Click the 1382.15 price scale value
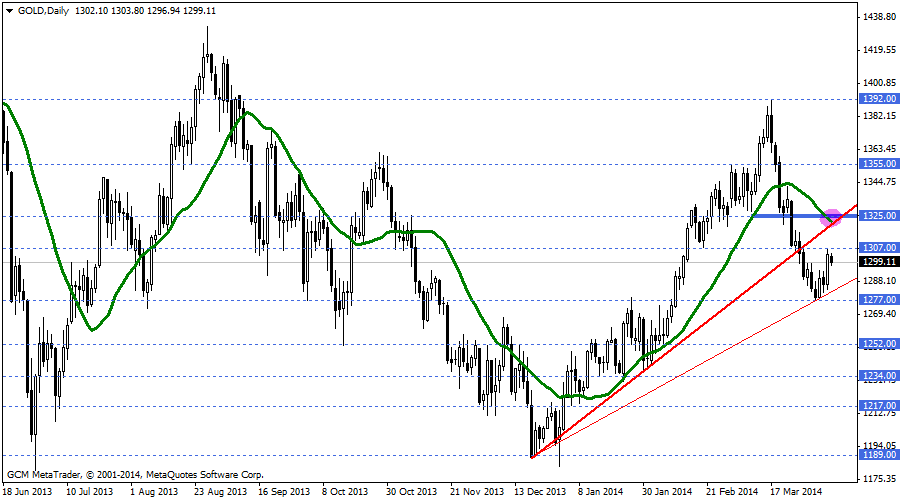 (x=879, y=116)
